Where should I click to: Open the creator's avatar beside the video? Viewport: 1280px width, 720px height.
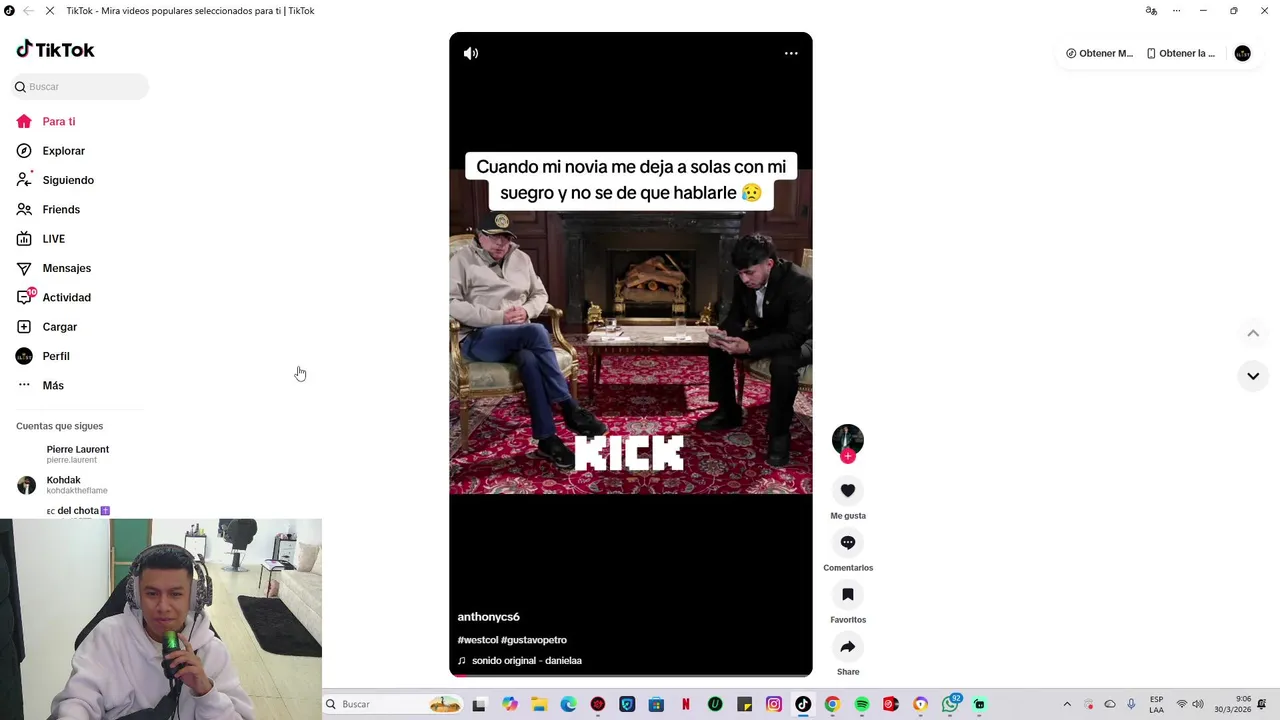(x=848, y=439)
